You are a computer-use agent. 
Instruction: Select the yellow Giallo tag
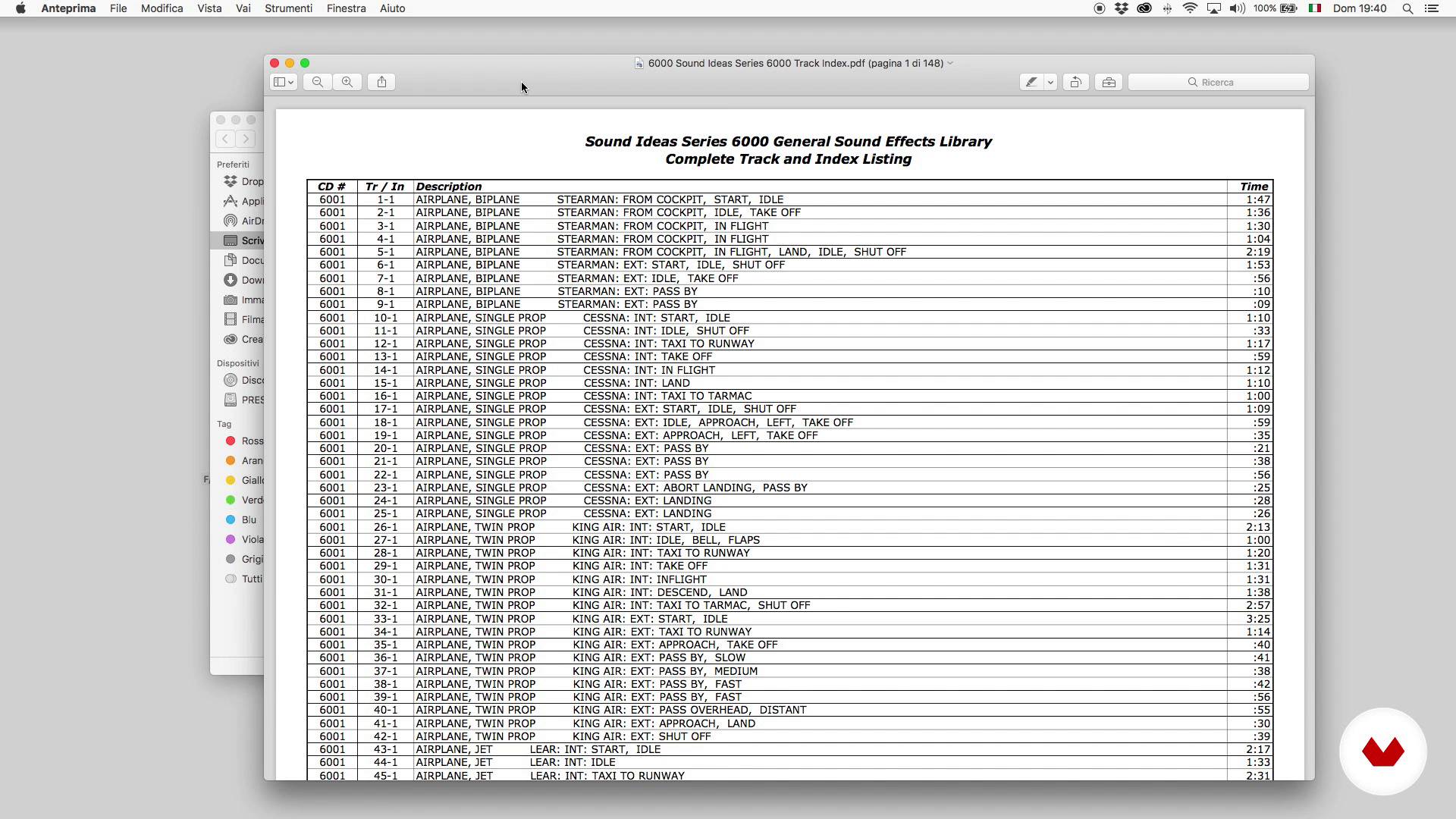click(237, 481)
